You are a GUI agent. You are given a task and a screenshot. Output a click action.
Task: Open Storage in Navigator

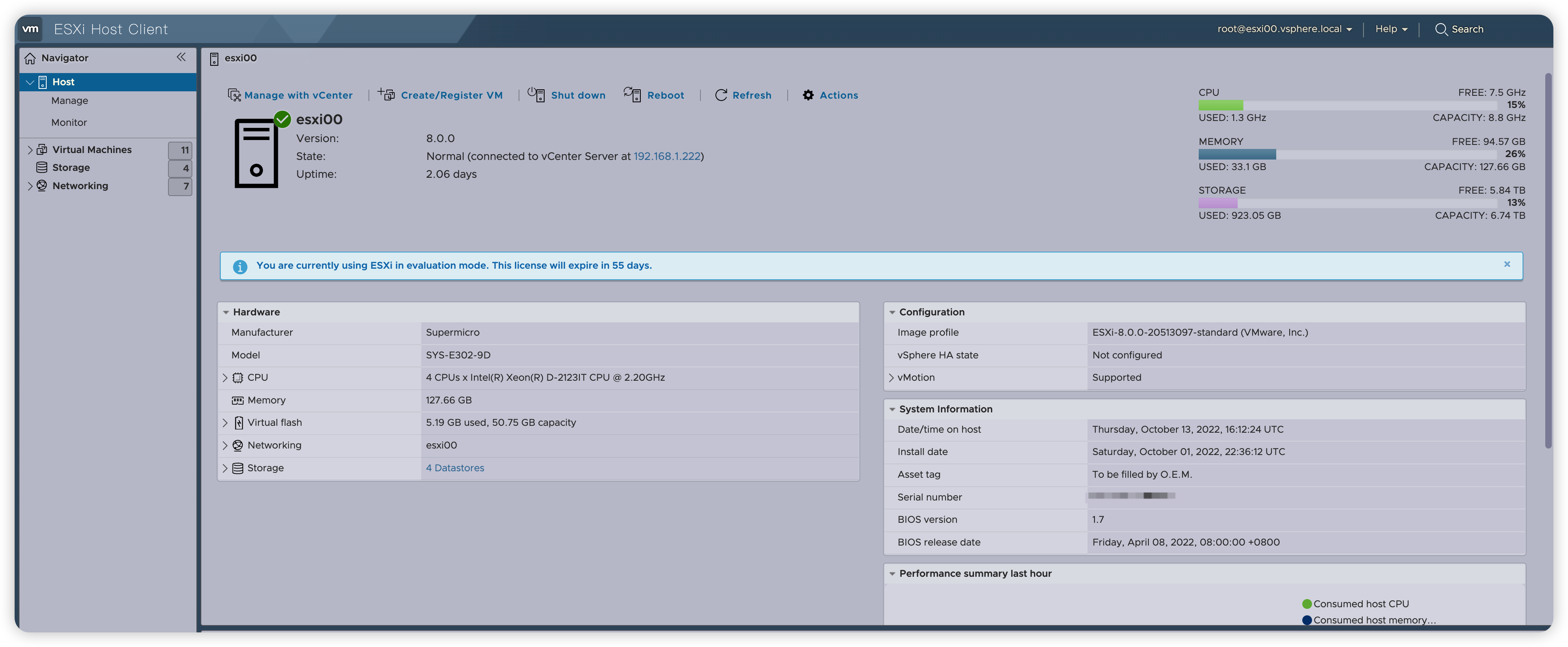tap(71, 167)
